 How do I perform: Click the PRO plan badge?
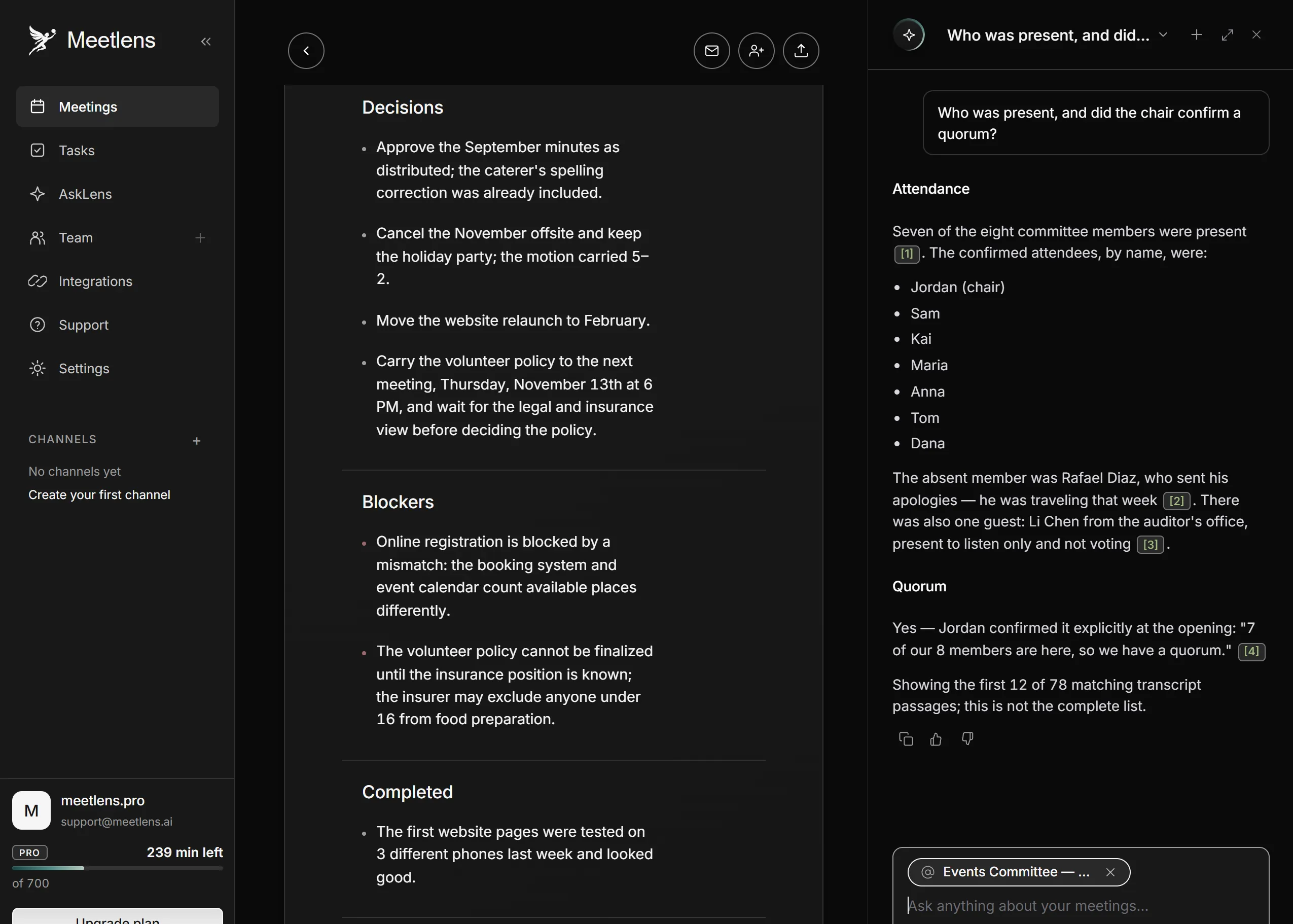pyautogui.click(x=29, y=852)
